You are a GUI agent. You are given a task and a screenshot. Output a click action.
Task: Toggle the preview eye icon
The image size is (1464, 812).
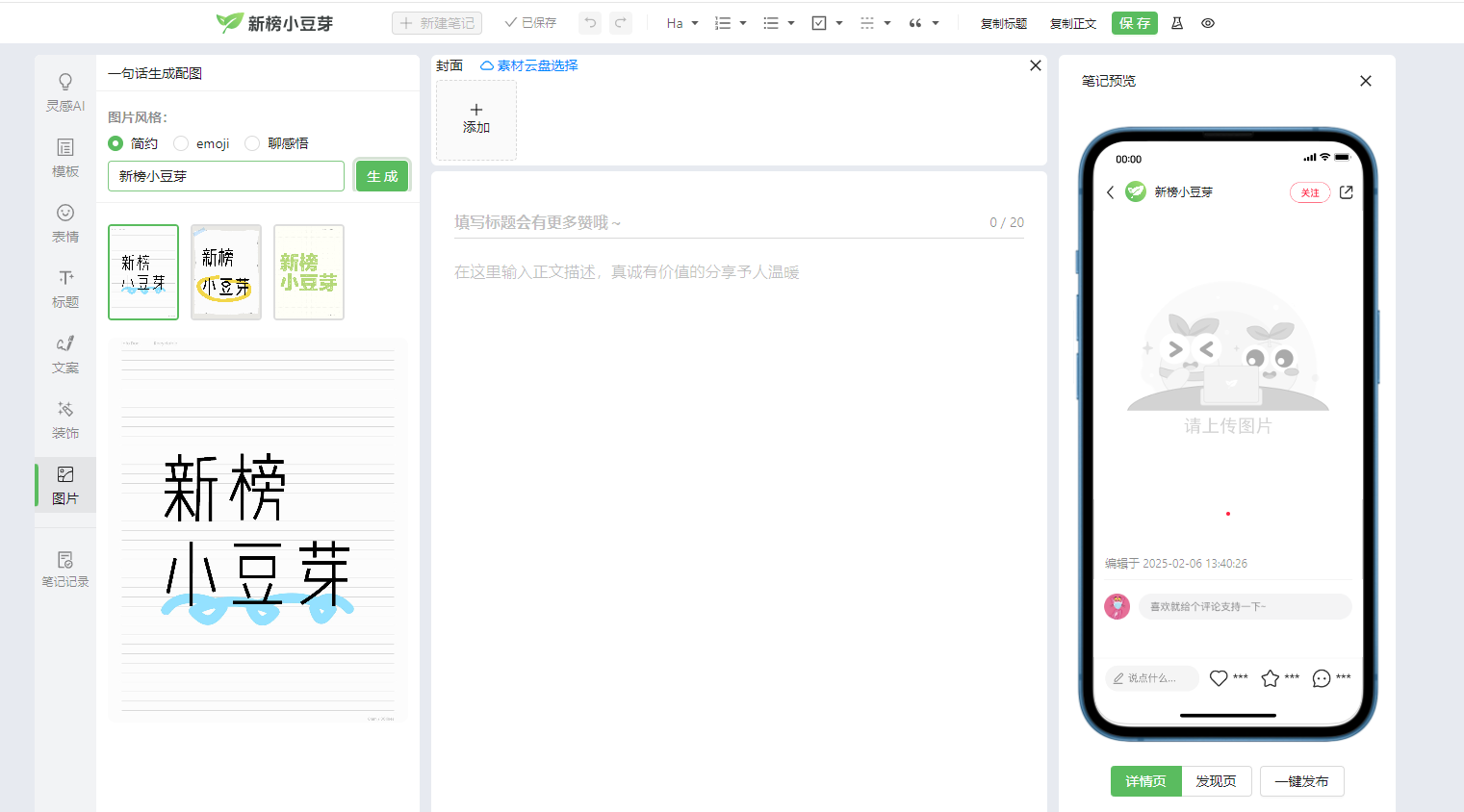[1208, 23]
